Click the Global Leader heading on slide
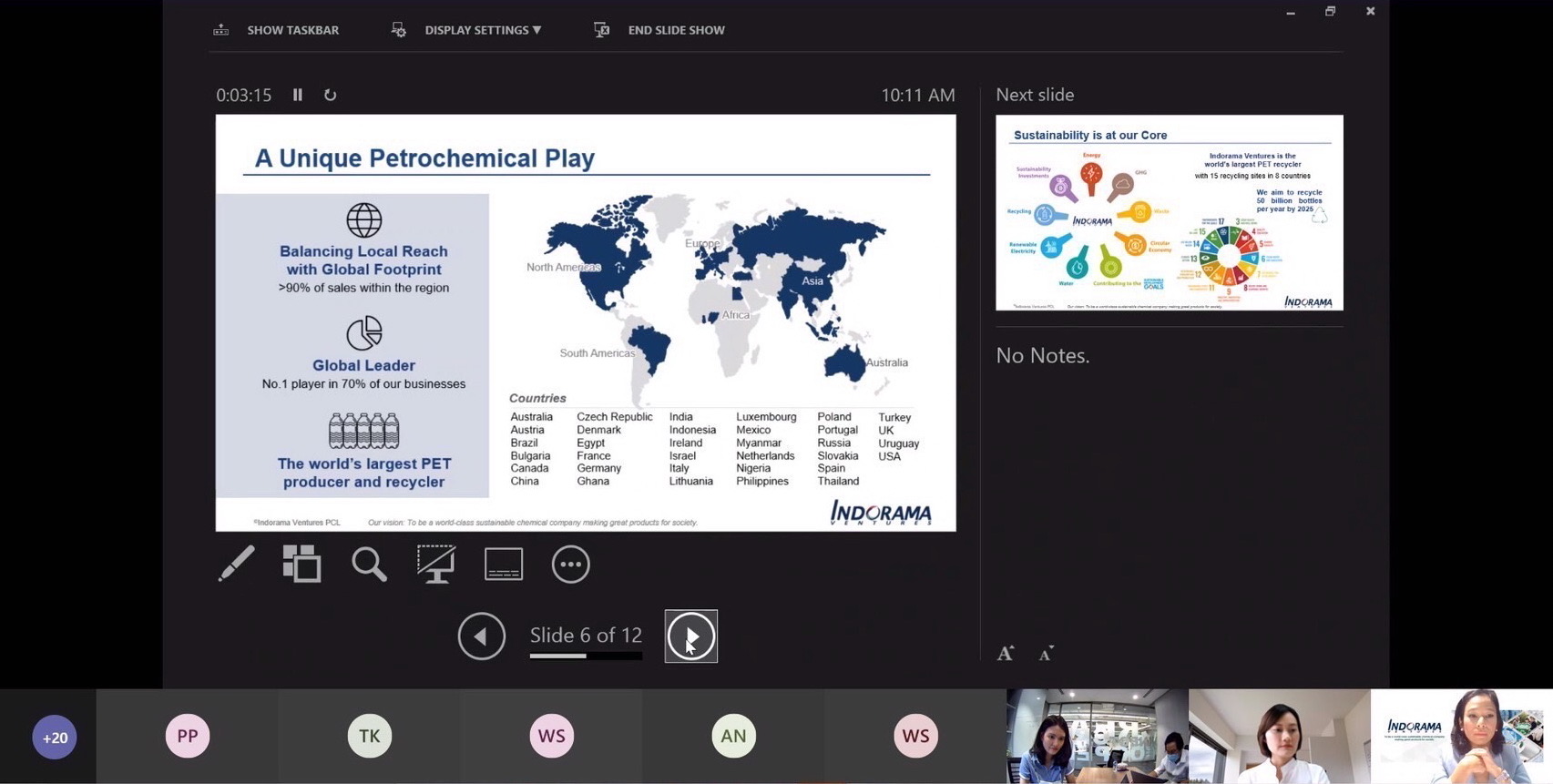This screenshot has width=1553, height=784. [x=363, y=365]
